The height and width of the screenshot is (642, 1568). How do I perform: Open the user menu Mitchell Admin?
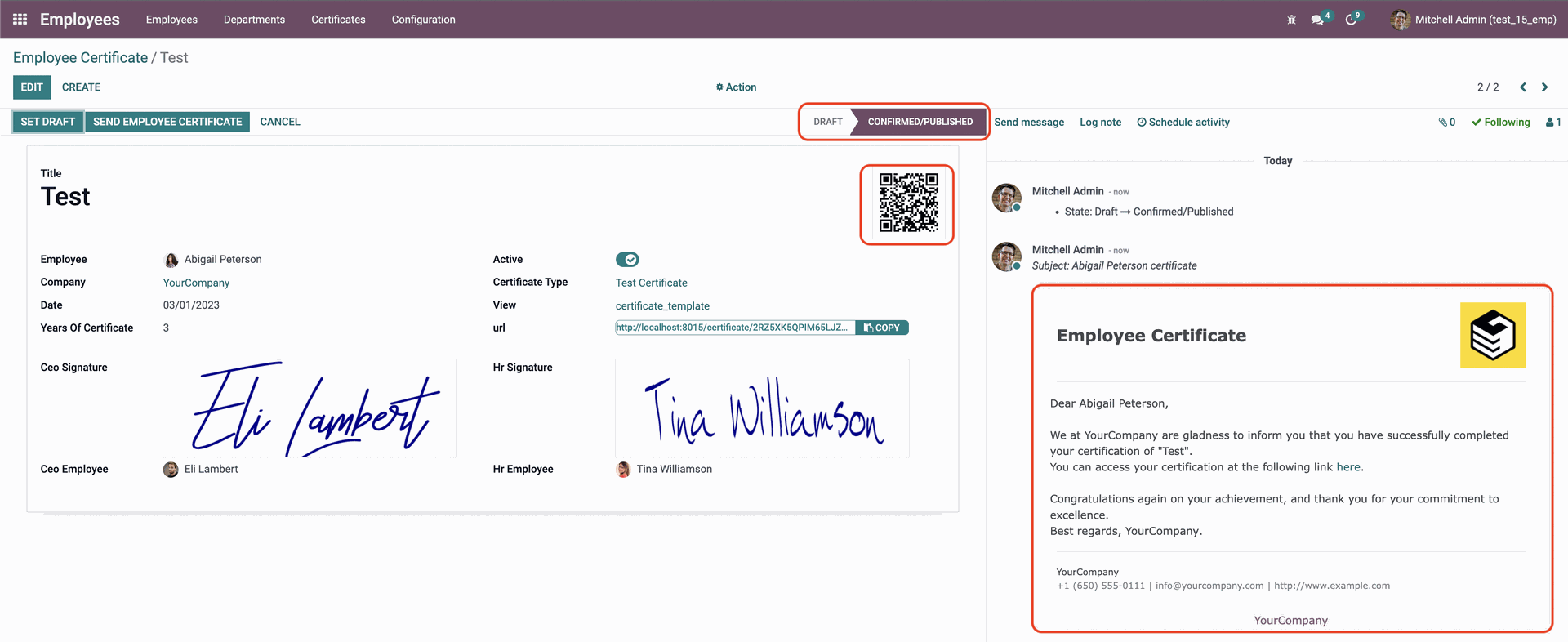pos(1474,20)
